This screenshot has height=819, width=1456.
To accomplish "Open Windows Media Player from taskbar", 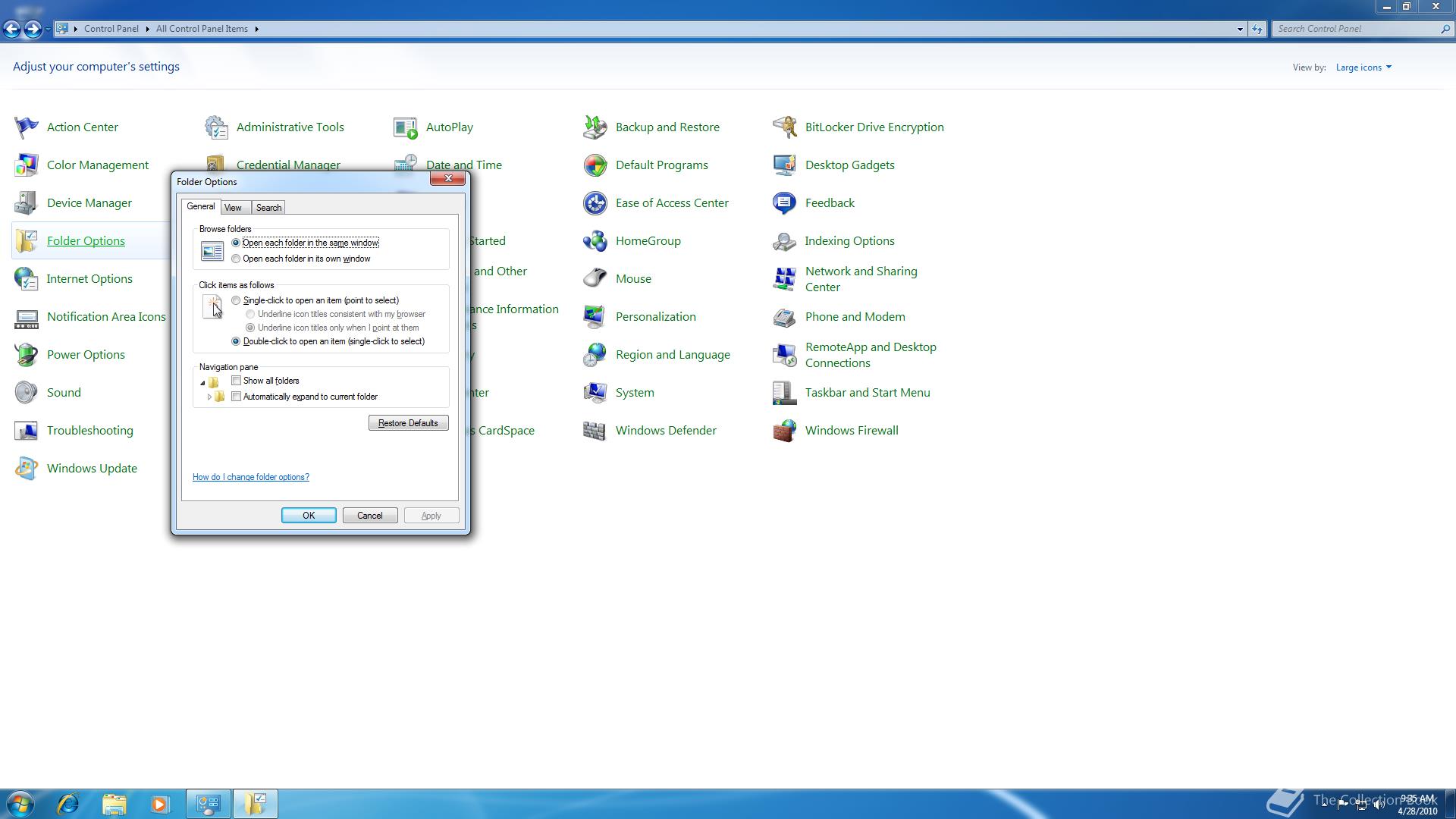I will [x=159, y=804].
